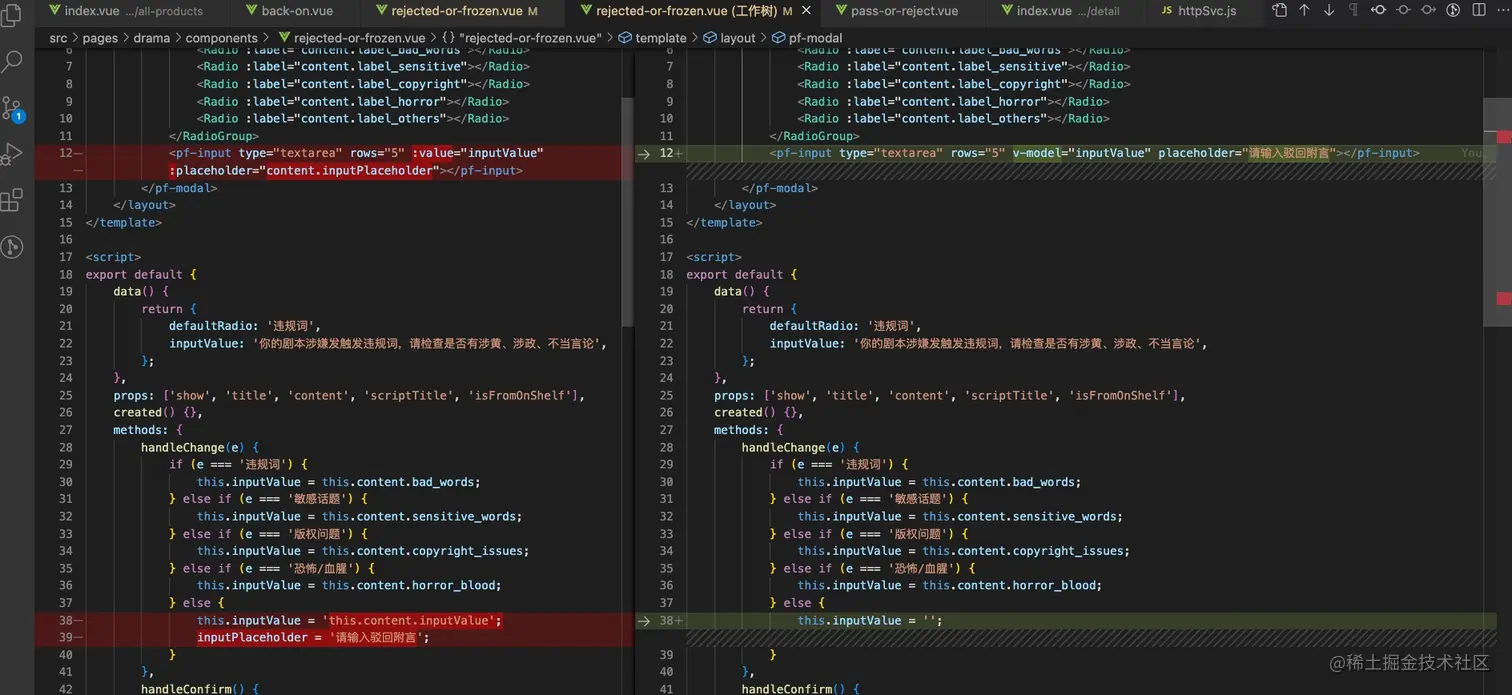1512x695 pixels.
Task: Open next revision commit icon
Action: [x=1428, y=10]
